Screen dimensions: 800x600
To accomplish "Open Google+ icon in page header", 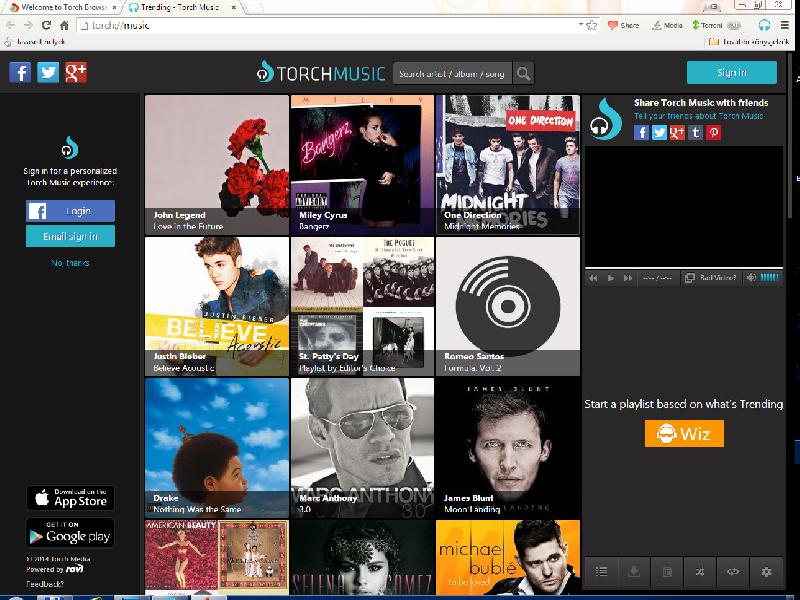I will pyautogui.click(x=76, y=72).
